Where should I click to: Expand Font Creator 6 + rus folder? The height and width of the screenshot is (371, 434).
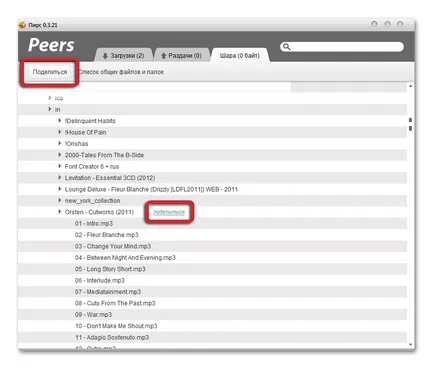click(x=60, y=166)
